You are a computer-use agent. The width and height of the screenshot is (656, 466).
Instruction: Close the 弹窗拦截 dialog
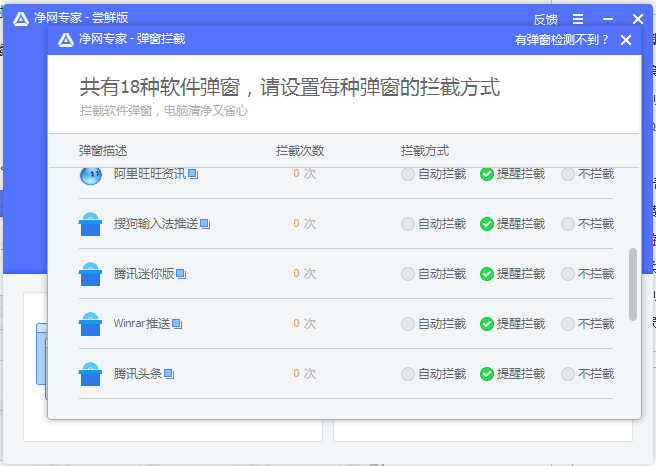click(x=626, y=40)
